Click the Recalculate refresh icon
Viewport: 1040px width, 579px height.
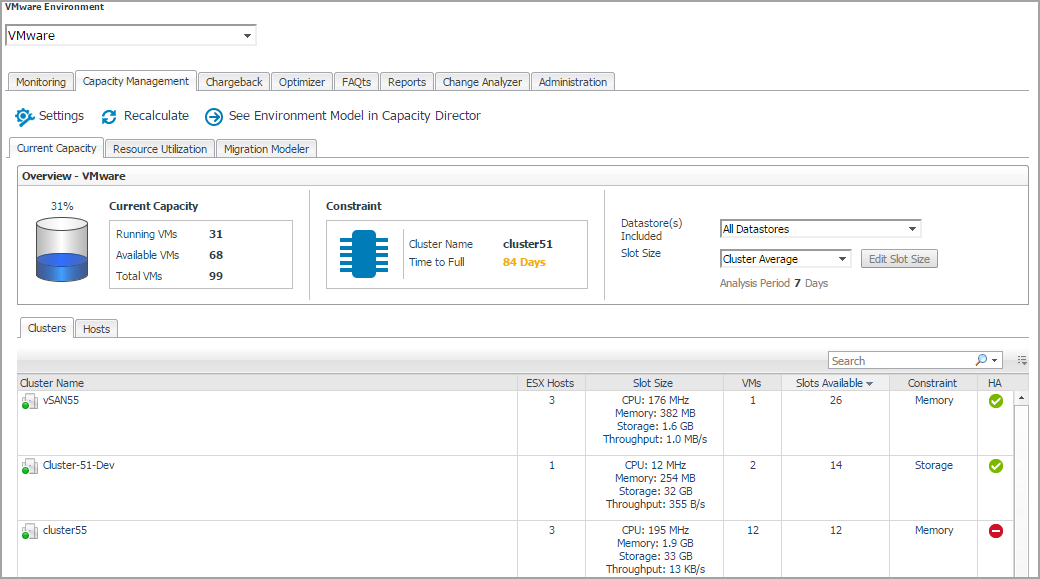[109, 117]
